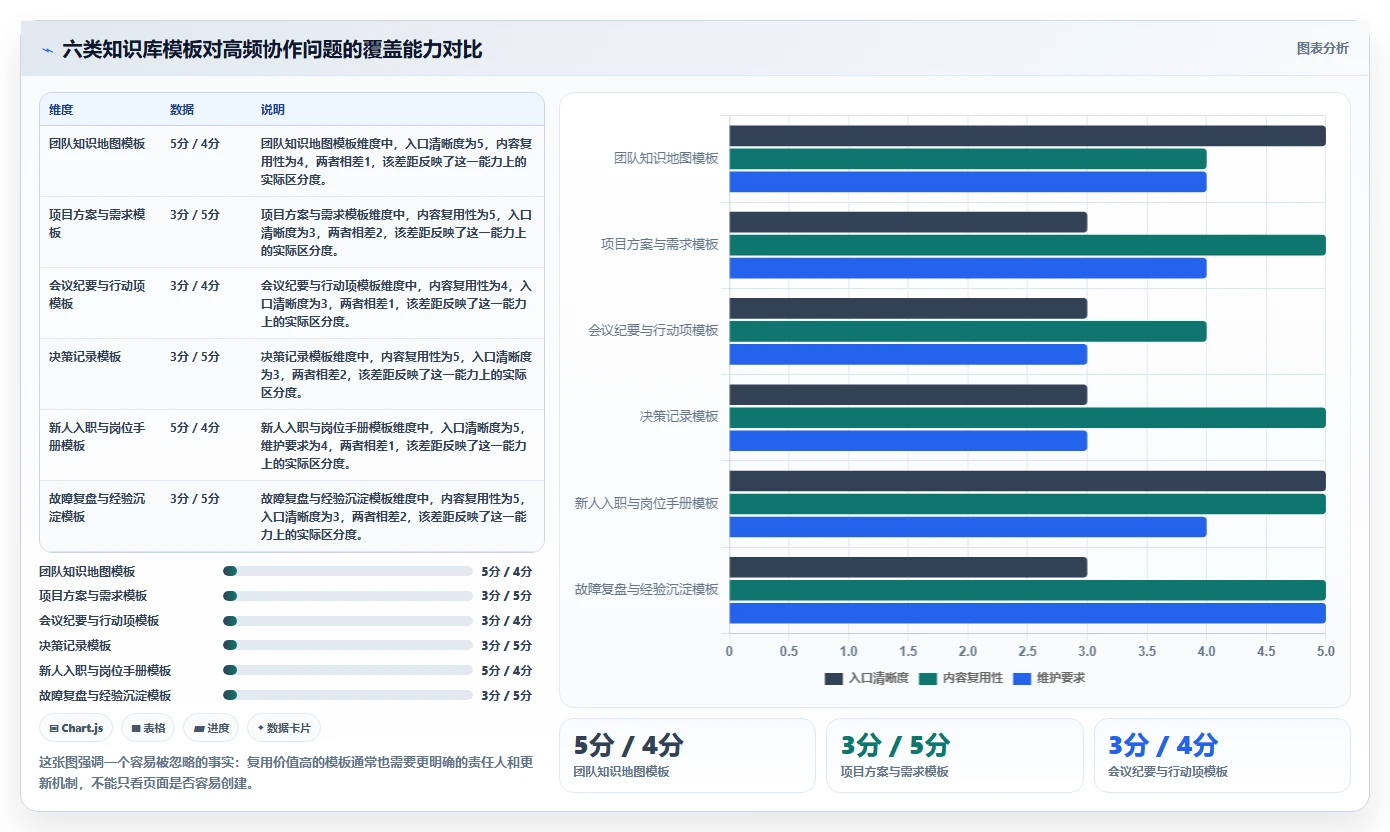
Task: Toggle the 入口清晰度 legend item
Action: [x=866, y=678]
